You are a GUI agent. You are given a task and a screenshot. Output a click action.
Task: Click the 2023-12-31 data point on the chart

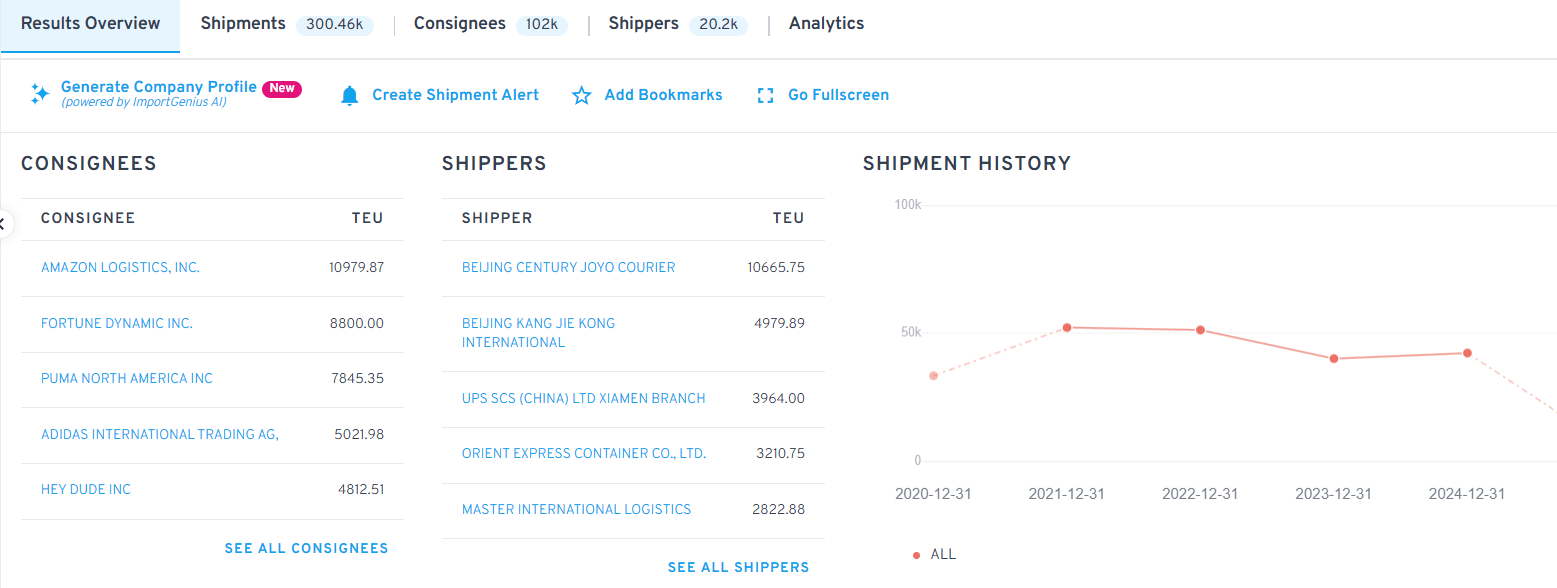pyautogui.click(x=1334, y=358)
